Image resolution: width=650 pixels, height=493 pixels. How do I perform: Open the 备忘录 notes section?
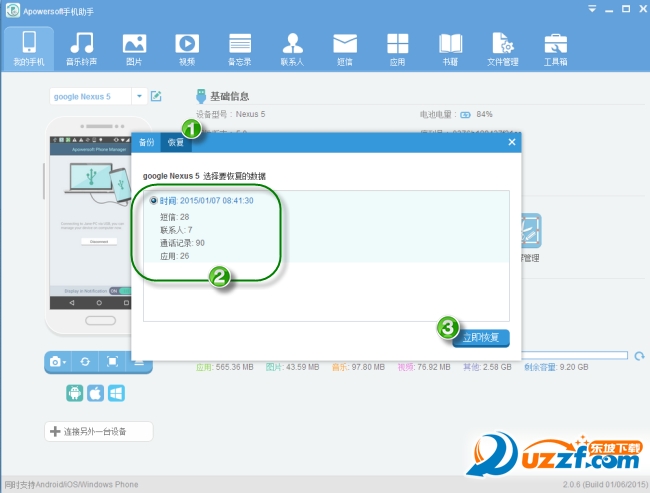point(240,49)
